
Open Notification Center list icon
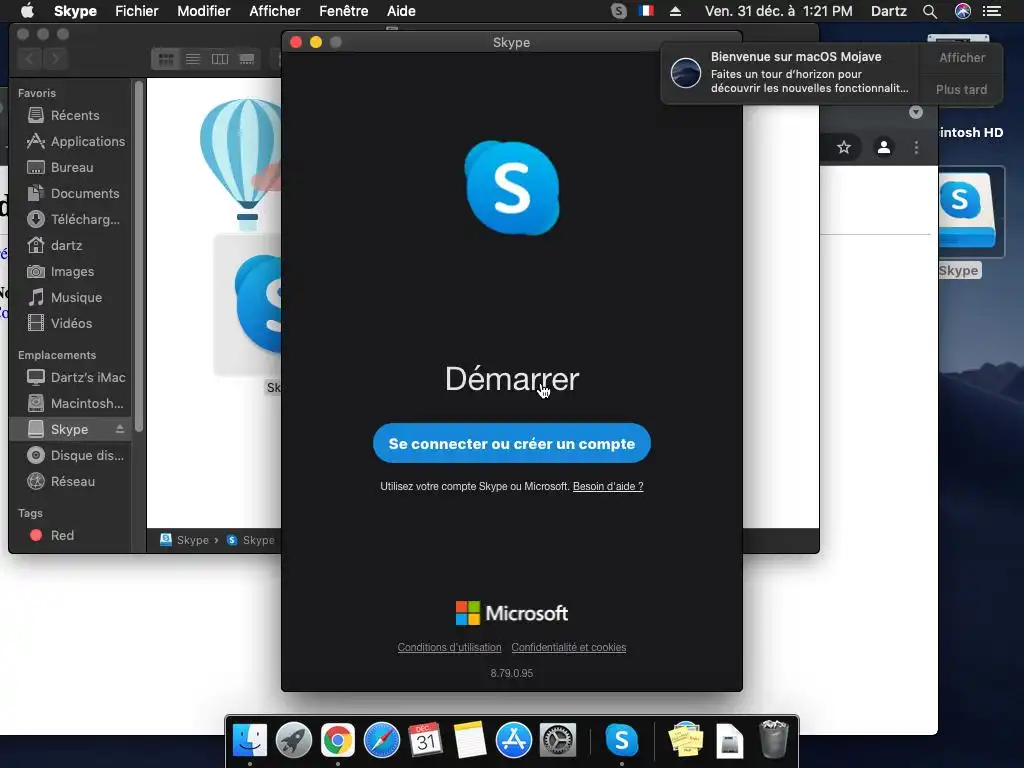click(x=992, y=11)
